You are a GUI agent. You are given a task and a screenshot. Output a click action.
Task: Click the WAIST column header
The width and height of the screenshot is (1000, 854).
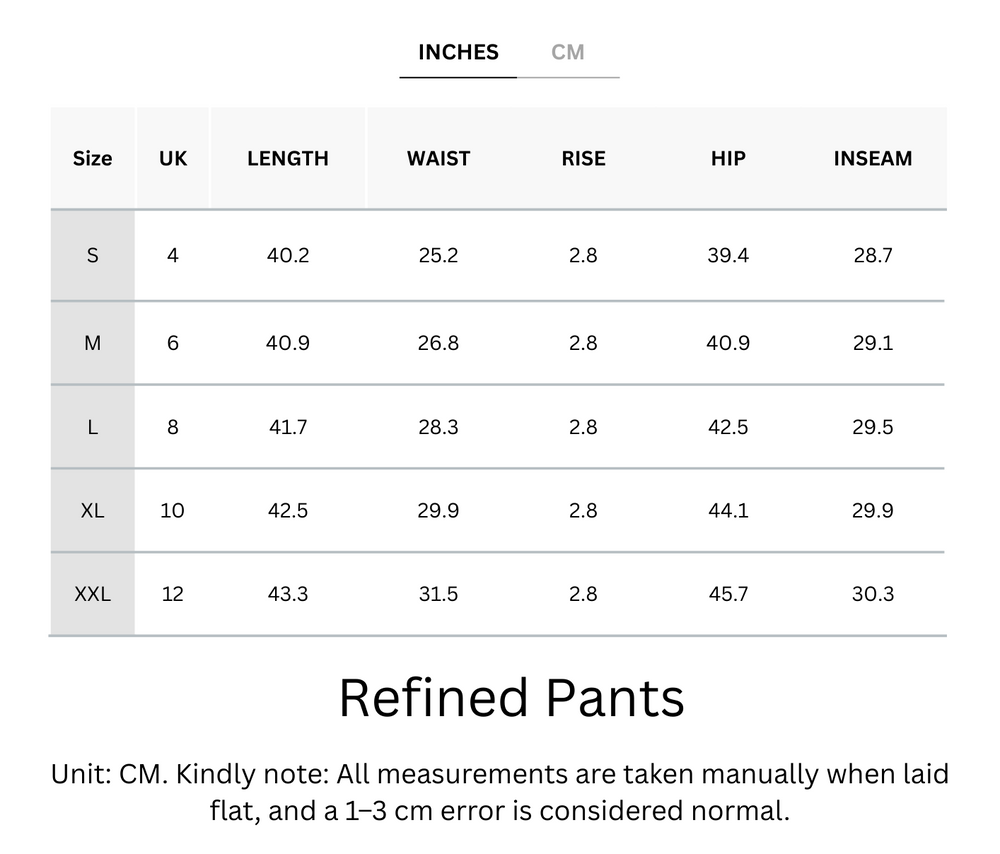point(440,158)
